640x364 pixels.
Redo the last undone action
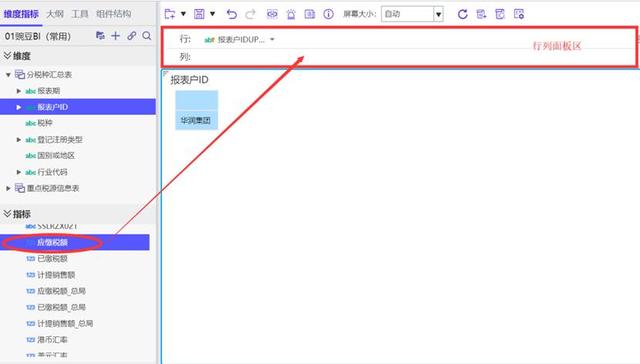point(250,14)
